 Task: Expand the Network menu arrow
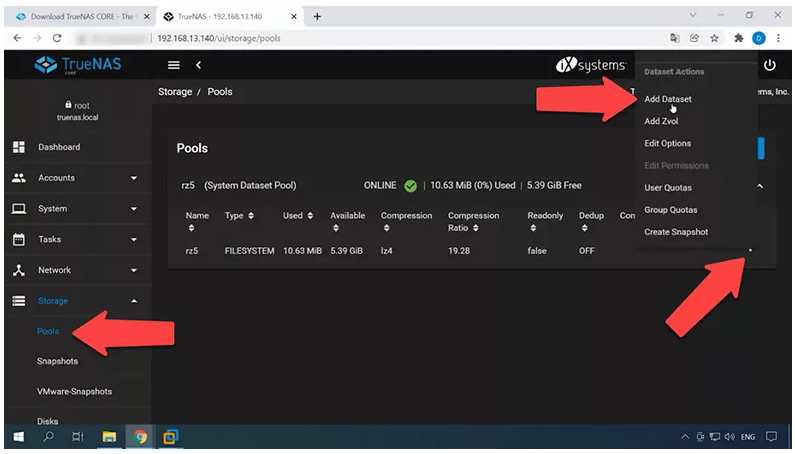tap(134, 270)
